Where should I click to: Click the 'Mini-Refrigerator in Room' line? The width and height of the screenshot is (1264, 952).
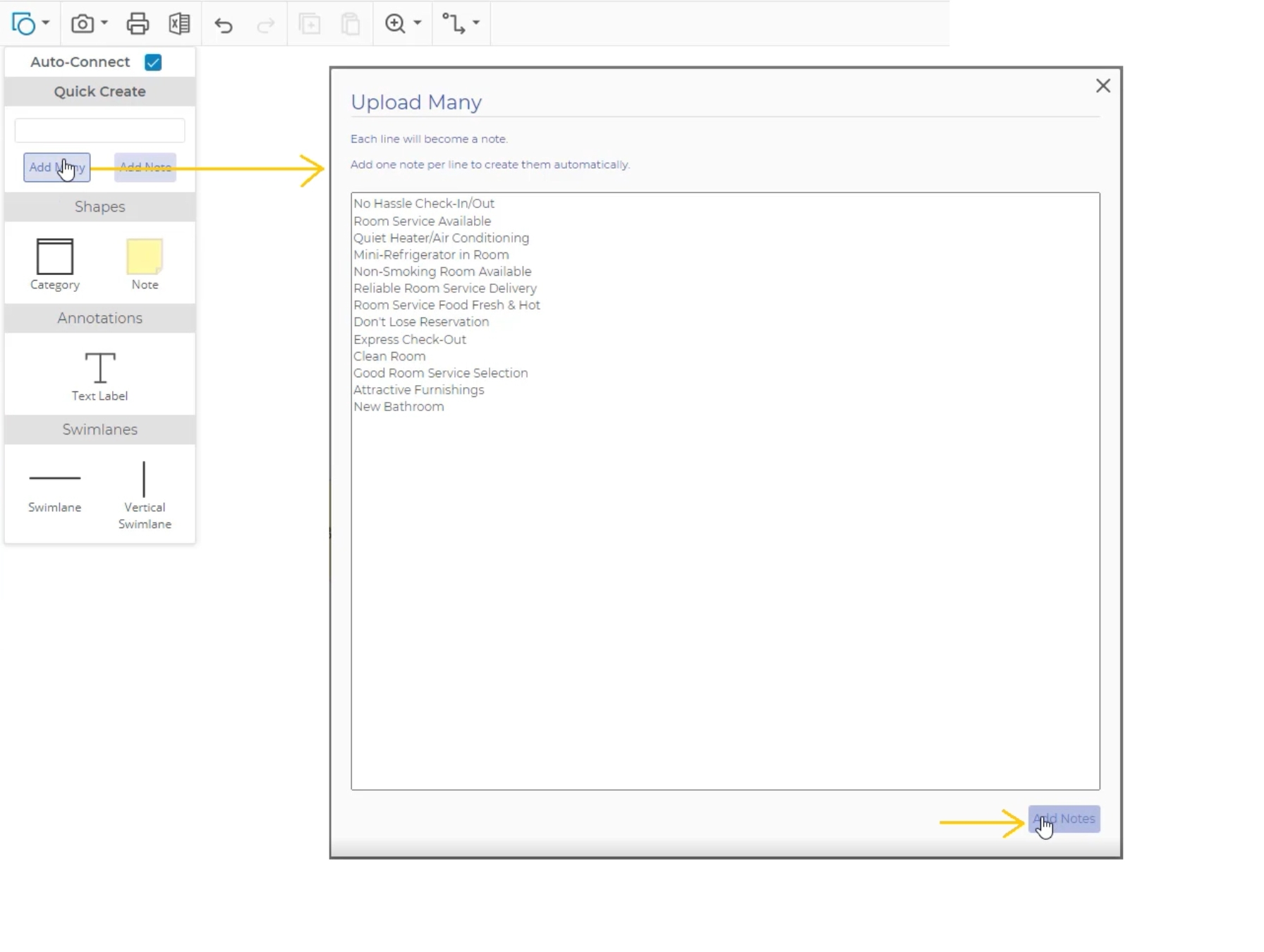click(x=431, y=255)
